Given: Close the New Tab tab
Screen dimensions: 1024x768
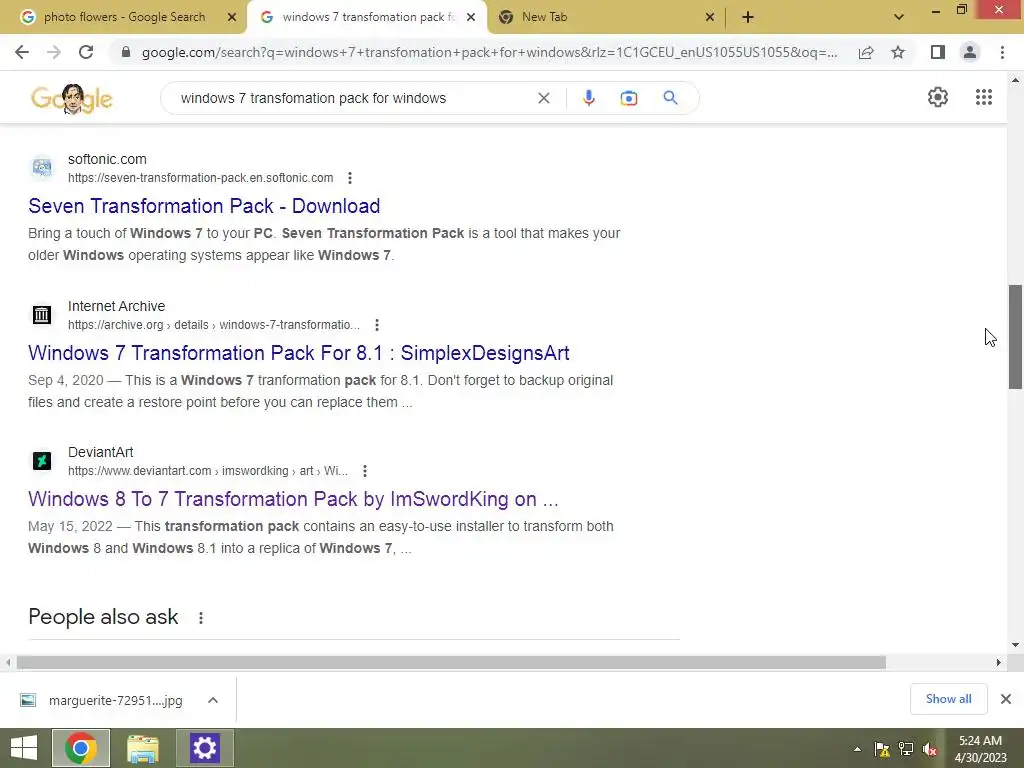Looking at the screenshot, I should tap(710, 17).
